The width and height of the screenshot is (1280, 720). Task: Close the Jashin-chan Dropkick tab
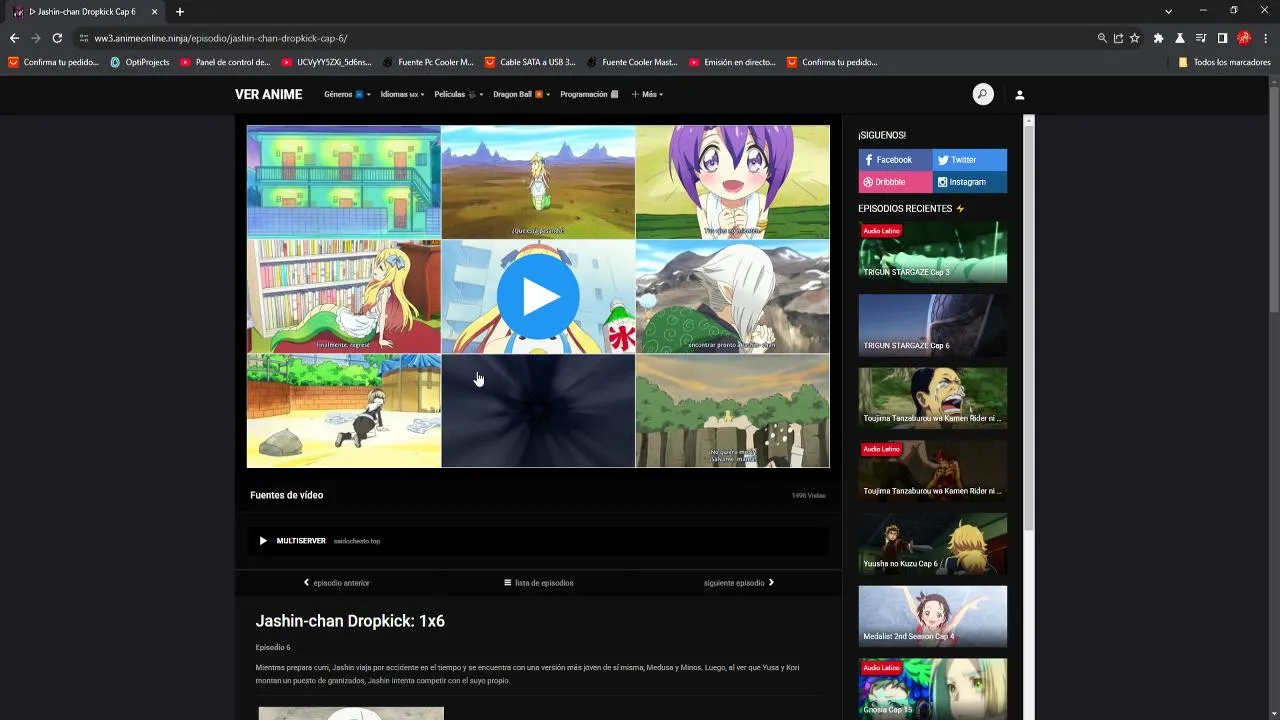pyautogui.click(x=154, y=12)
